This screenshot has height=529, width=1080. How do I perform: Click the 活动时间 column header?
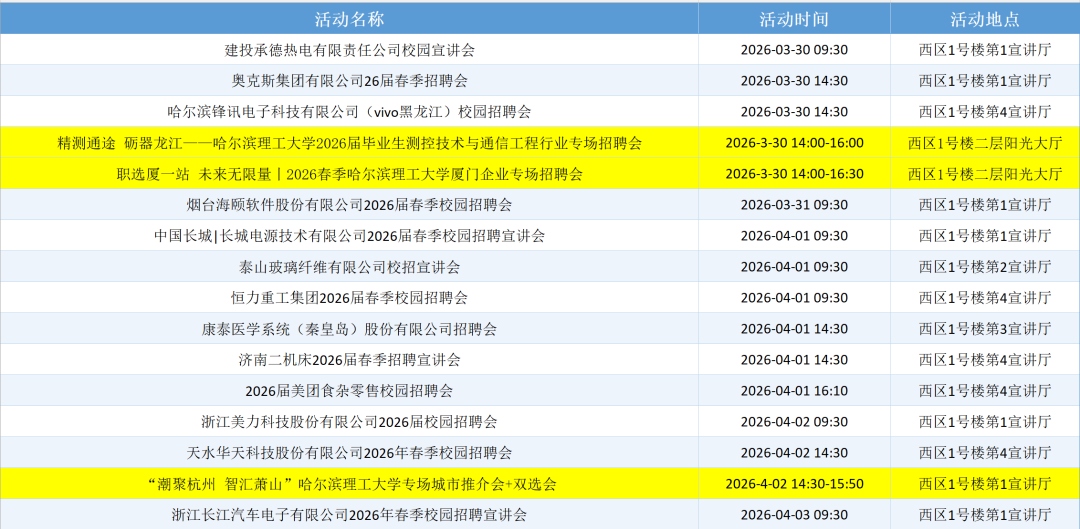click(x=794, y=19)
